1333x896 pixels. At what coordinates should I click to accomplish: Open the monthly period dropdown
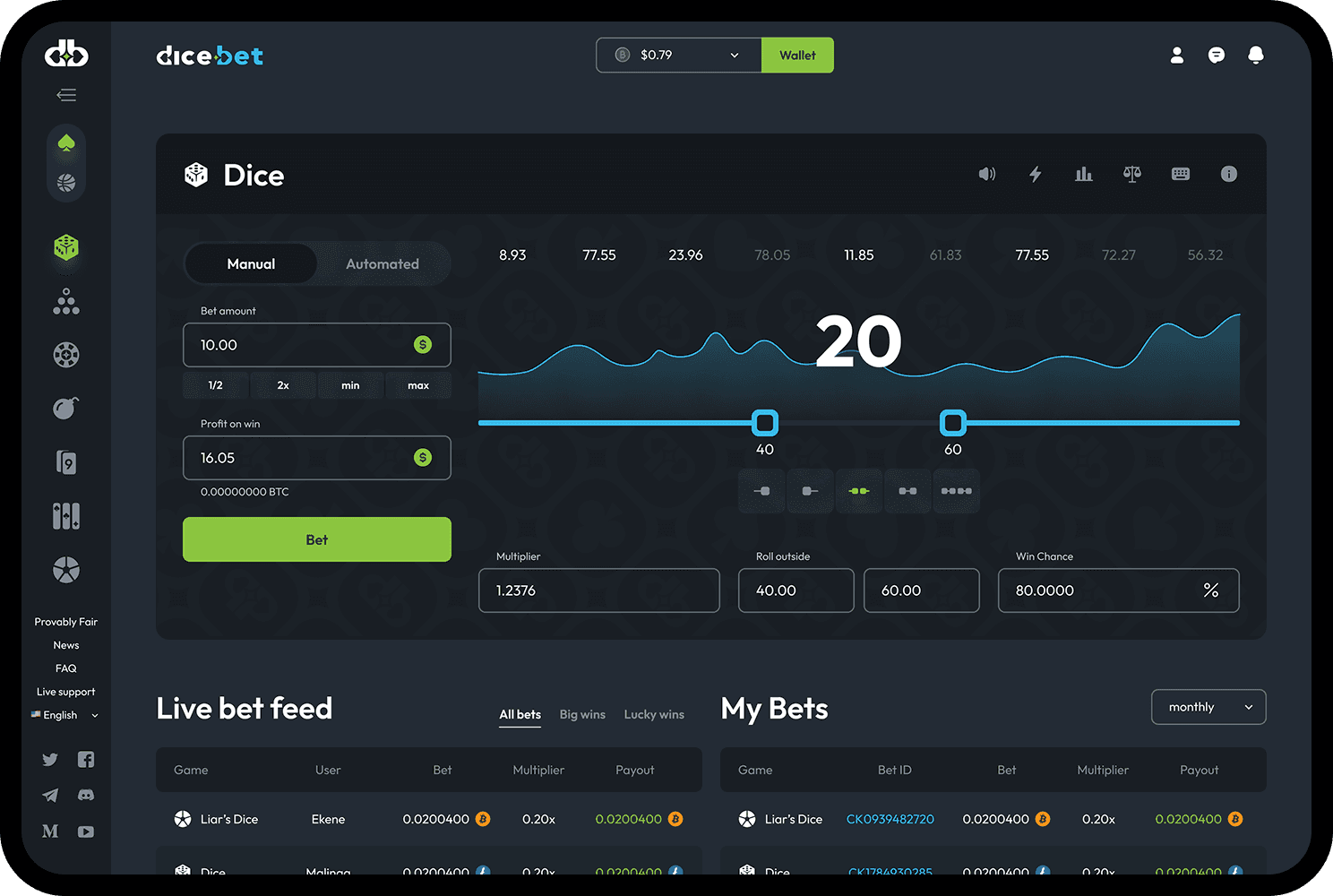(x=1208, y=707)
